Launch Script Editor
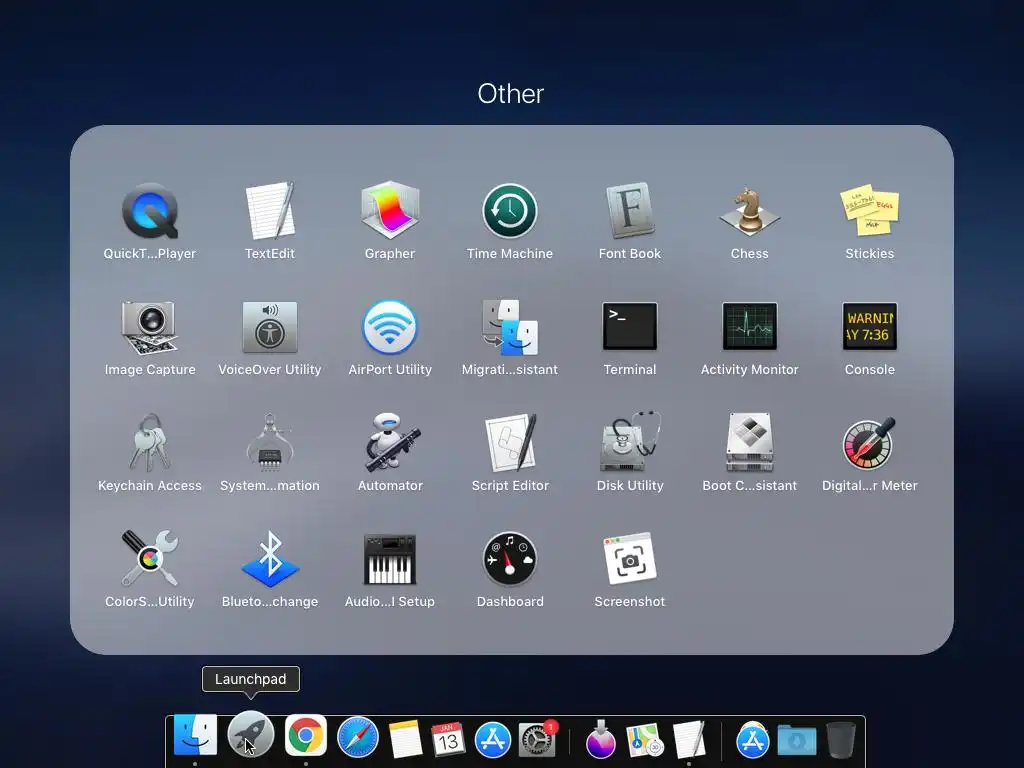Viewport: 1024px width, 768px height. point(510,443)
